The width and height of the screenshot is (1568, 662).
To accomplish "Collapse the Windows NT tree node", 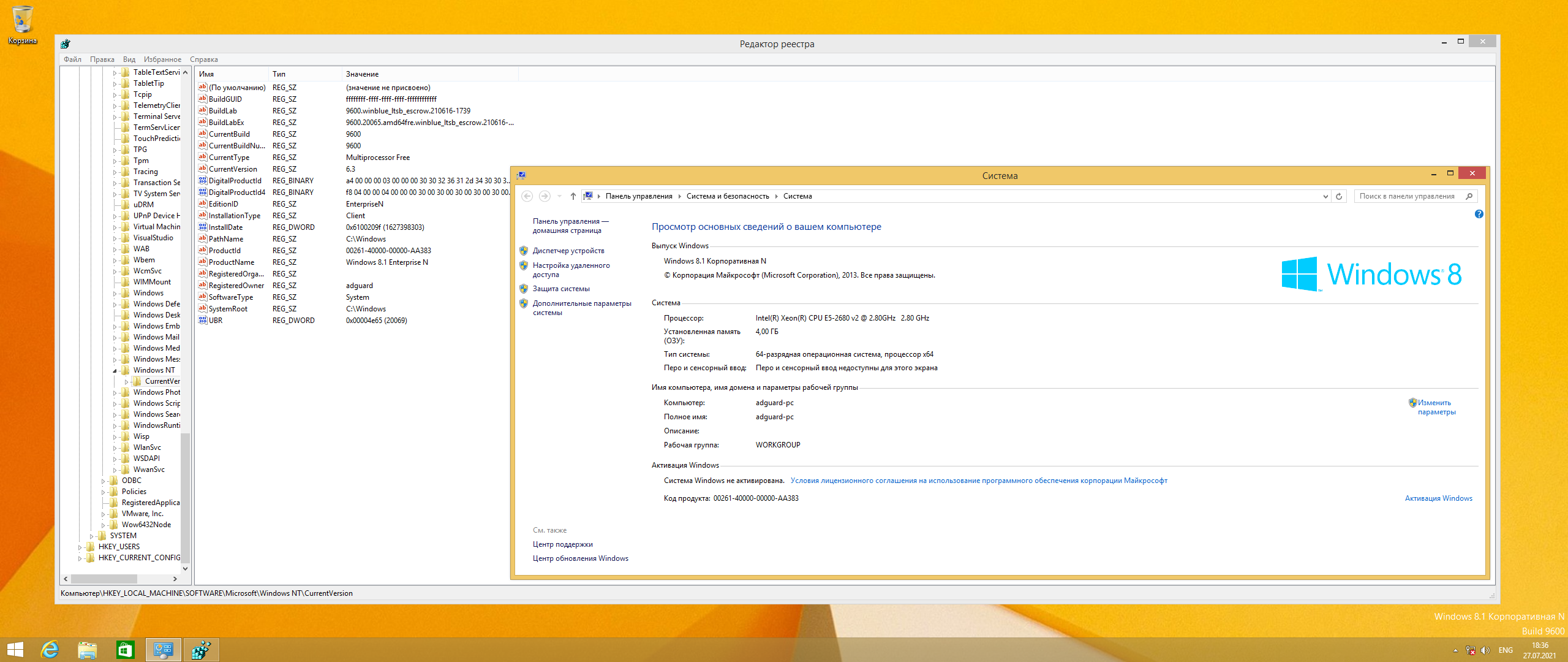I will tap(115, 371).
